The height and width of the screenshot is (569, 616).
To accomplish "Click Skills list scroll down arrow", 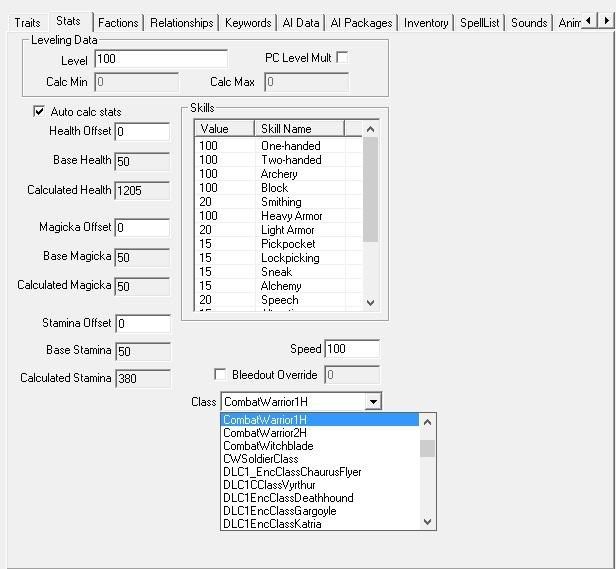I will 370,303.
